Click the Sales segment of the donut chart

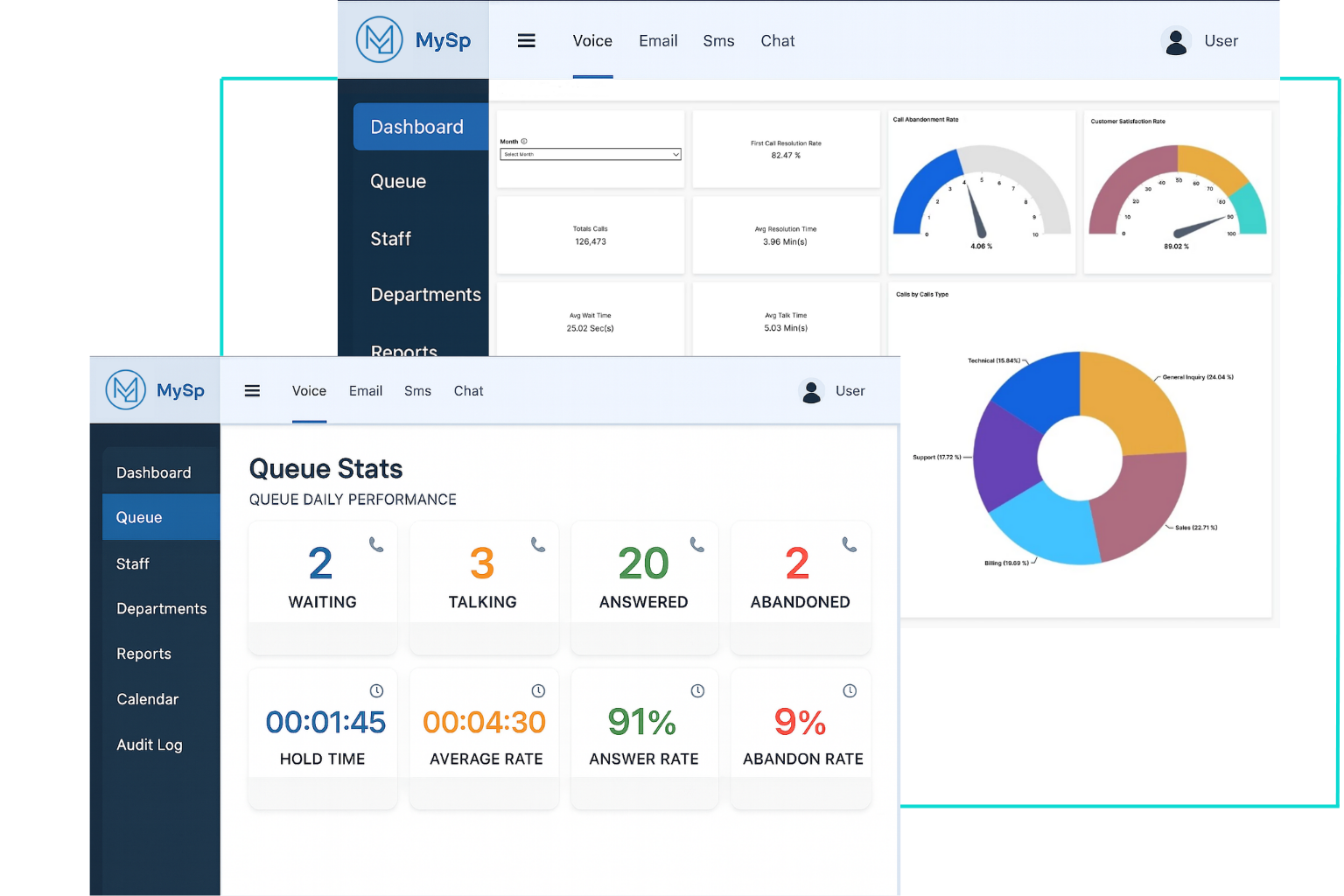[x=1137, y=507]
